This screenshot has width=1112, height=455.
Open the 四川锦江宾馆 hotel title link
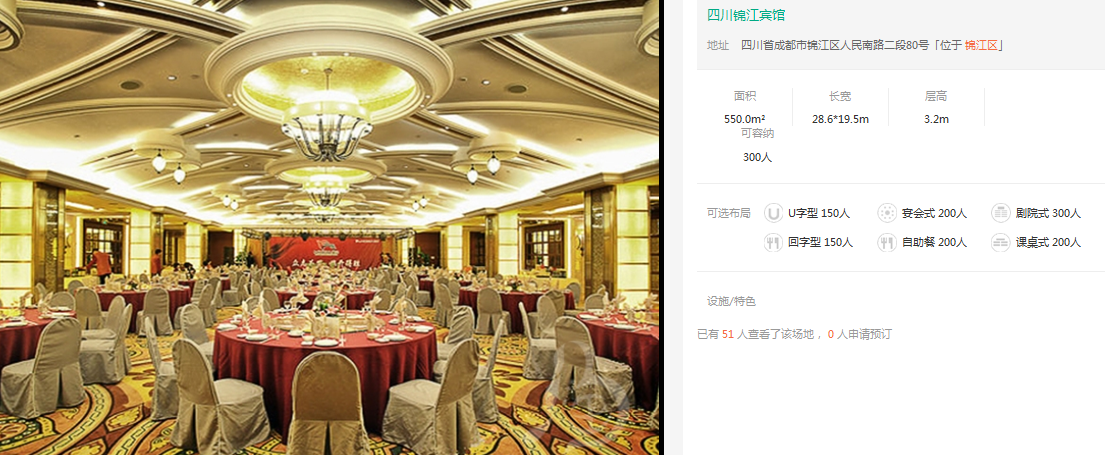coord(746,15)
